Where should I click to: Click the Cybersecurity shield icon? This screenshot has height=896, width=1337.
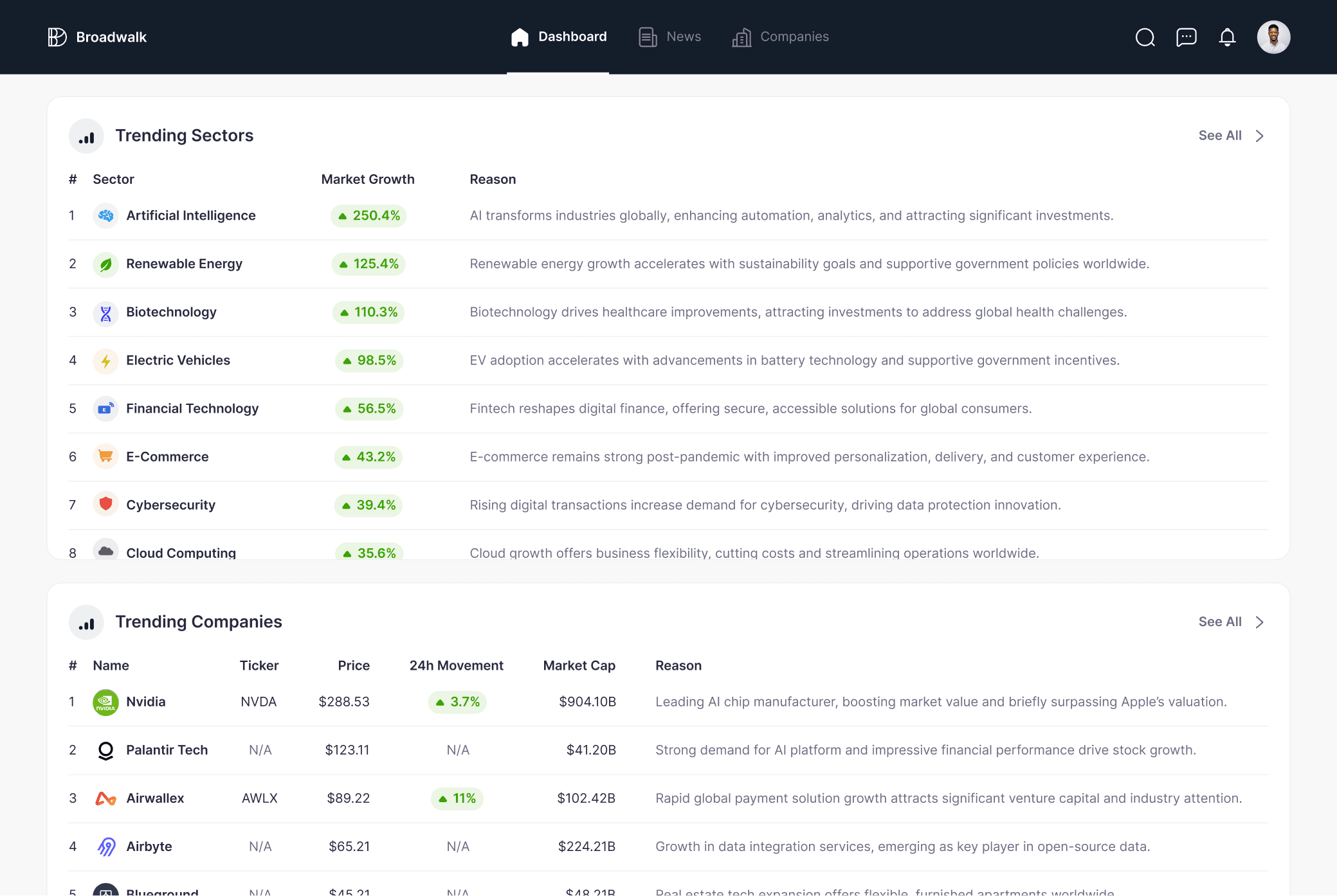[105, 505]
